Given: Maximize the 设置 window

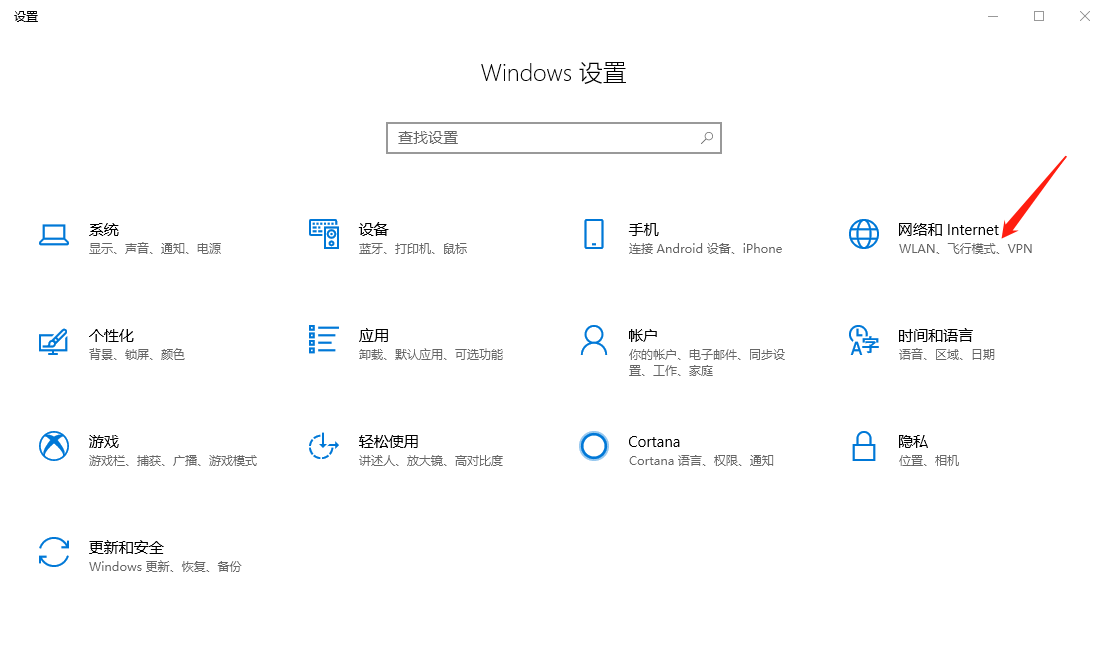Looking at the screenshot, I should pos(1039,16).
